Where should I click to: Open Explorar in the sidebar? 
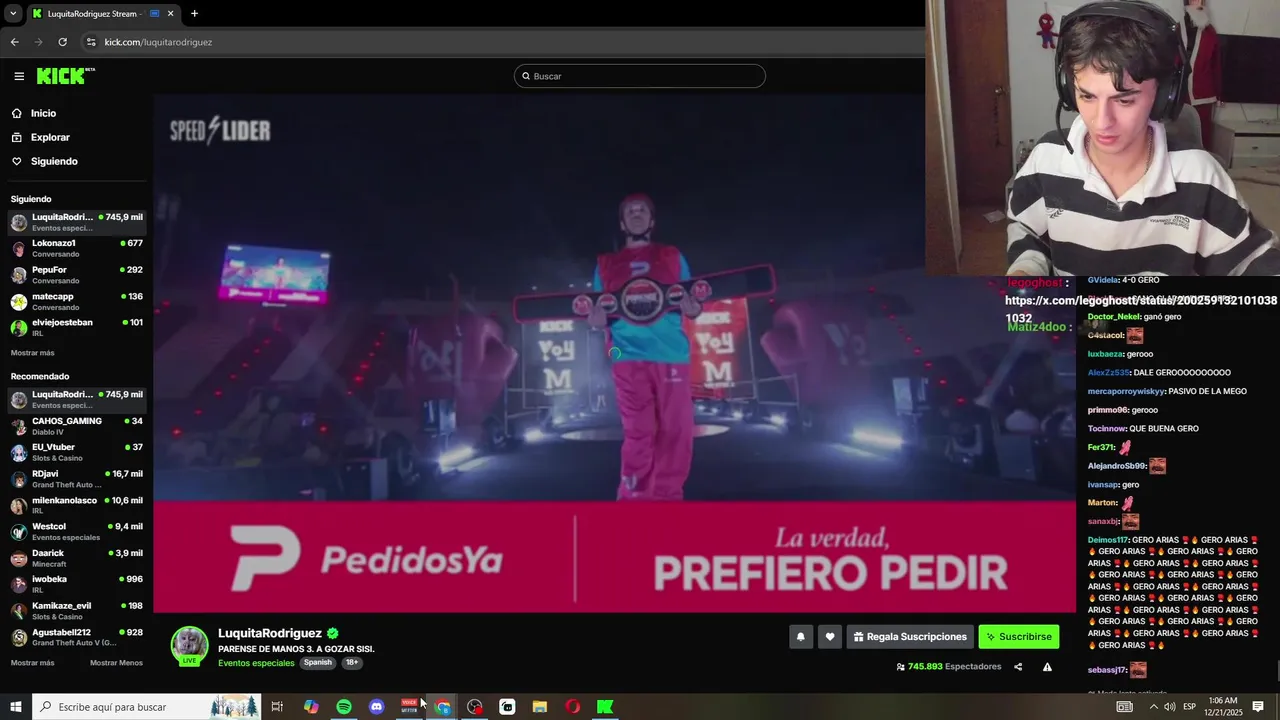50,137
